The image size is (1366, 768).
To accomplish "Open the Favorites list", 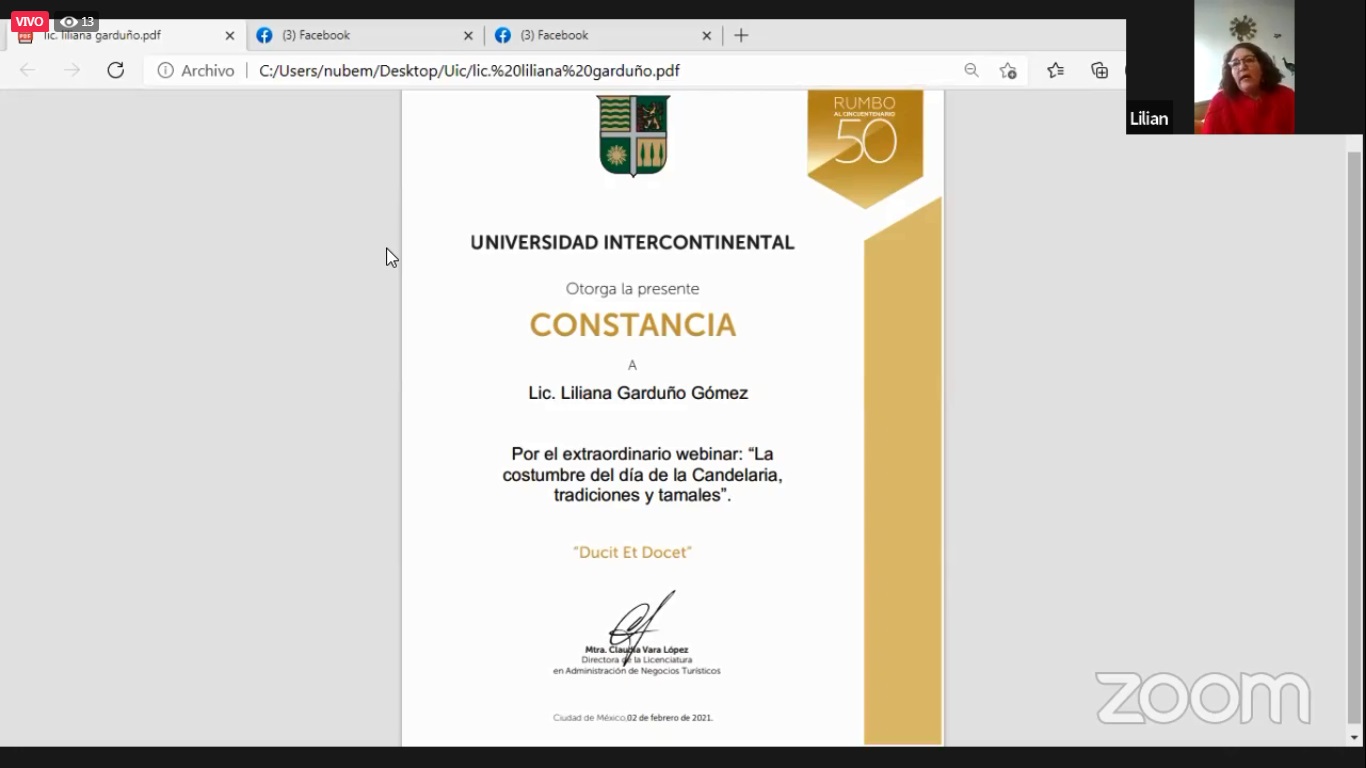I will point(1055,70).
